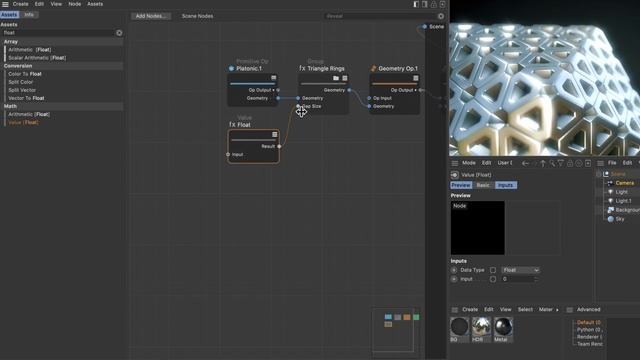Click the Platonic.1 node type icon

pyautogui.click(x=231, y=69)
